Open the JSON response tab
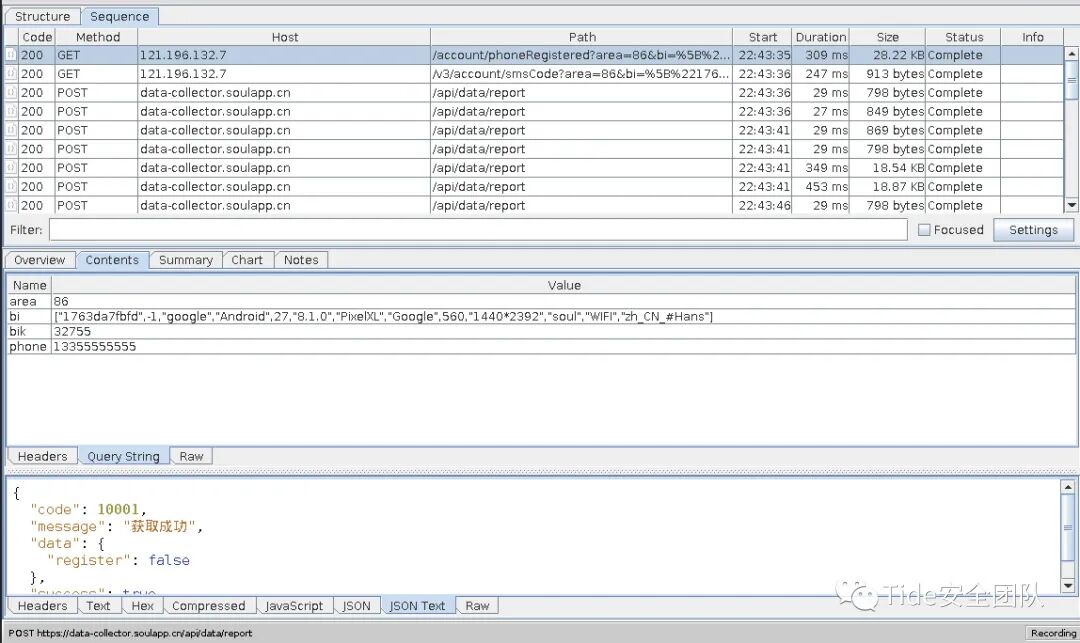This screenshot has width=1080, height=643. pyautogui.click(x=356, y=605)
